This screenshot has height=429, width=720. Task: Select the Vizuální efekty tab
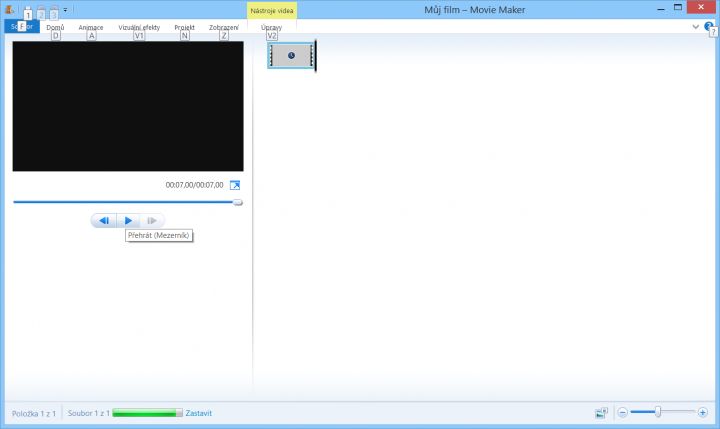point(139,27)
